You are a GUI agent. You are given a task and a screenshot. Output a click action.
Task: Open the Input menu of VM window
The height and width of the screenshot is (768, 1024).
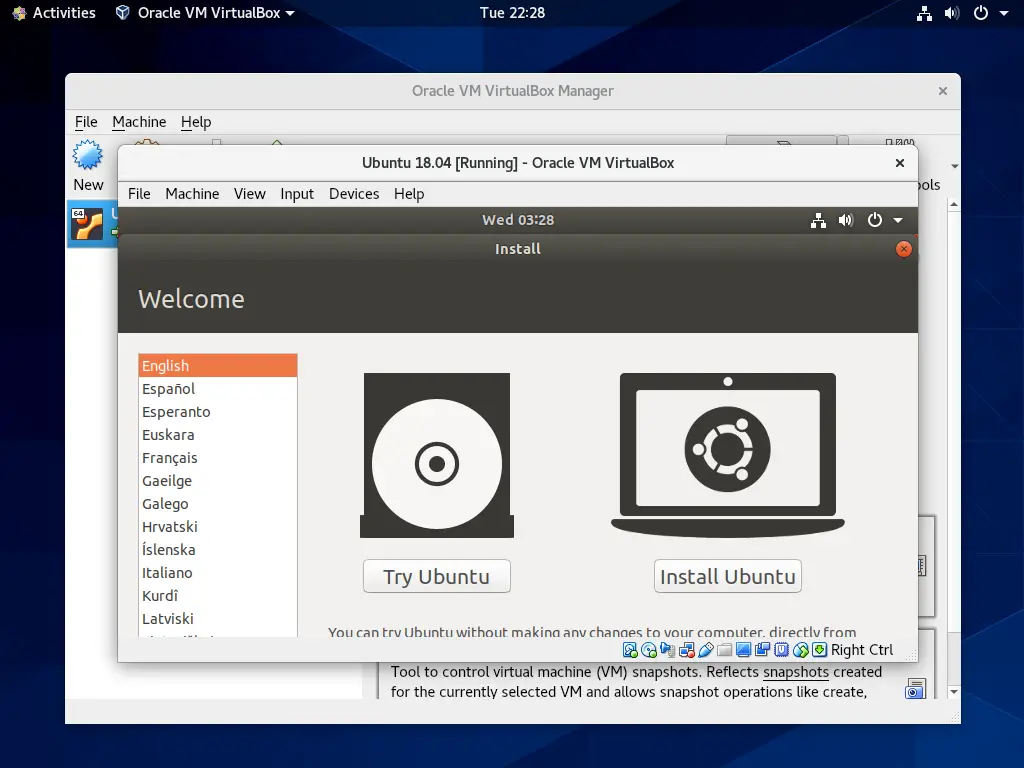click(x=297, y=194)
